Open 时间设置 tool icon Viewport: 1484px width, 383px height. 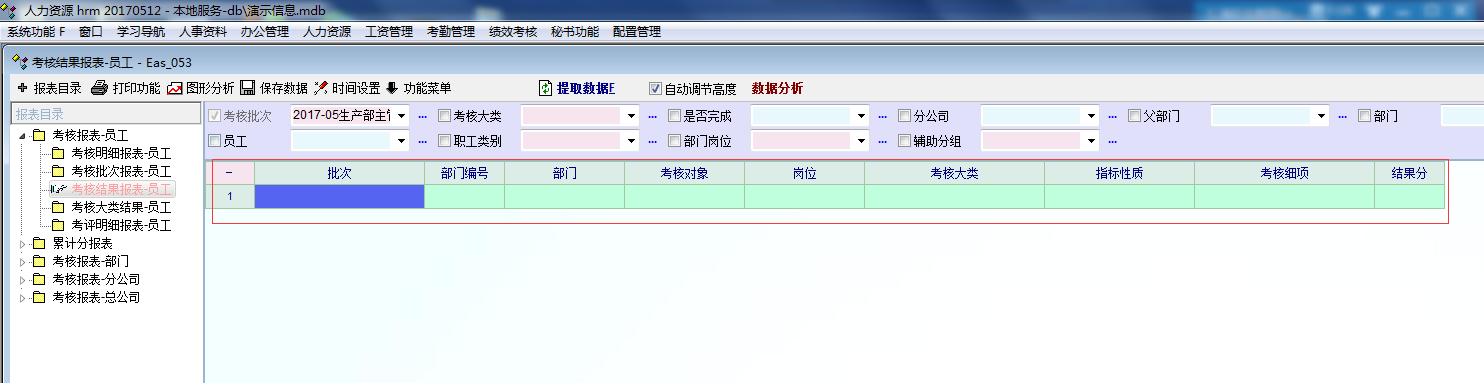tap(321, 88)
